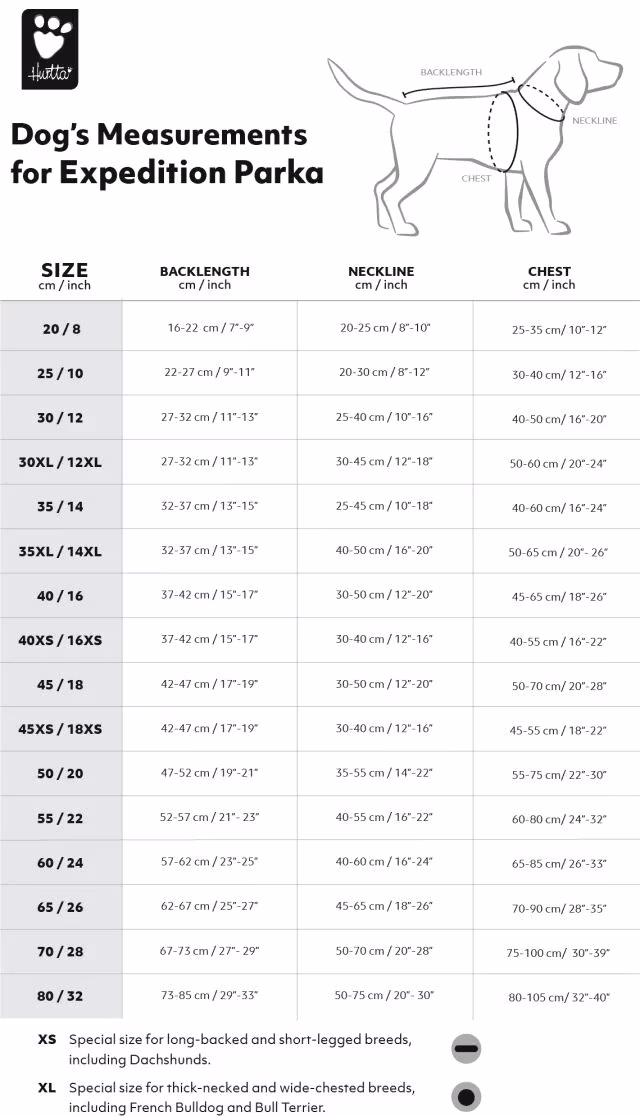This screenshot has width=640, height=1116.
Task: Click the NECKLINE label beside the dog's neck
Action: tap(594, 121)
